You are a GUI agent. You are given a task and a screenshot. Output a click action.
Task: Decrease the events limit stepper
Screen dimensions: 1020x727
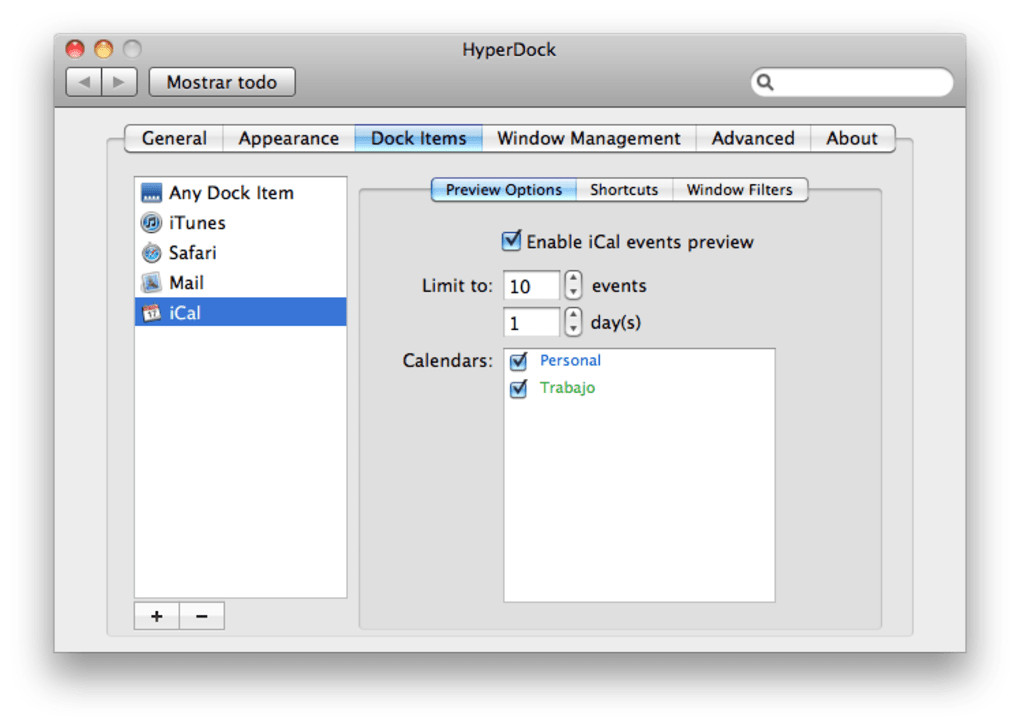pyautogui.click(x=573, y=292)
